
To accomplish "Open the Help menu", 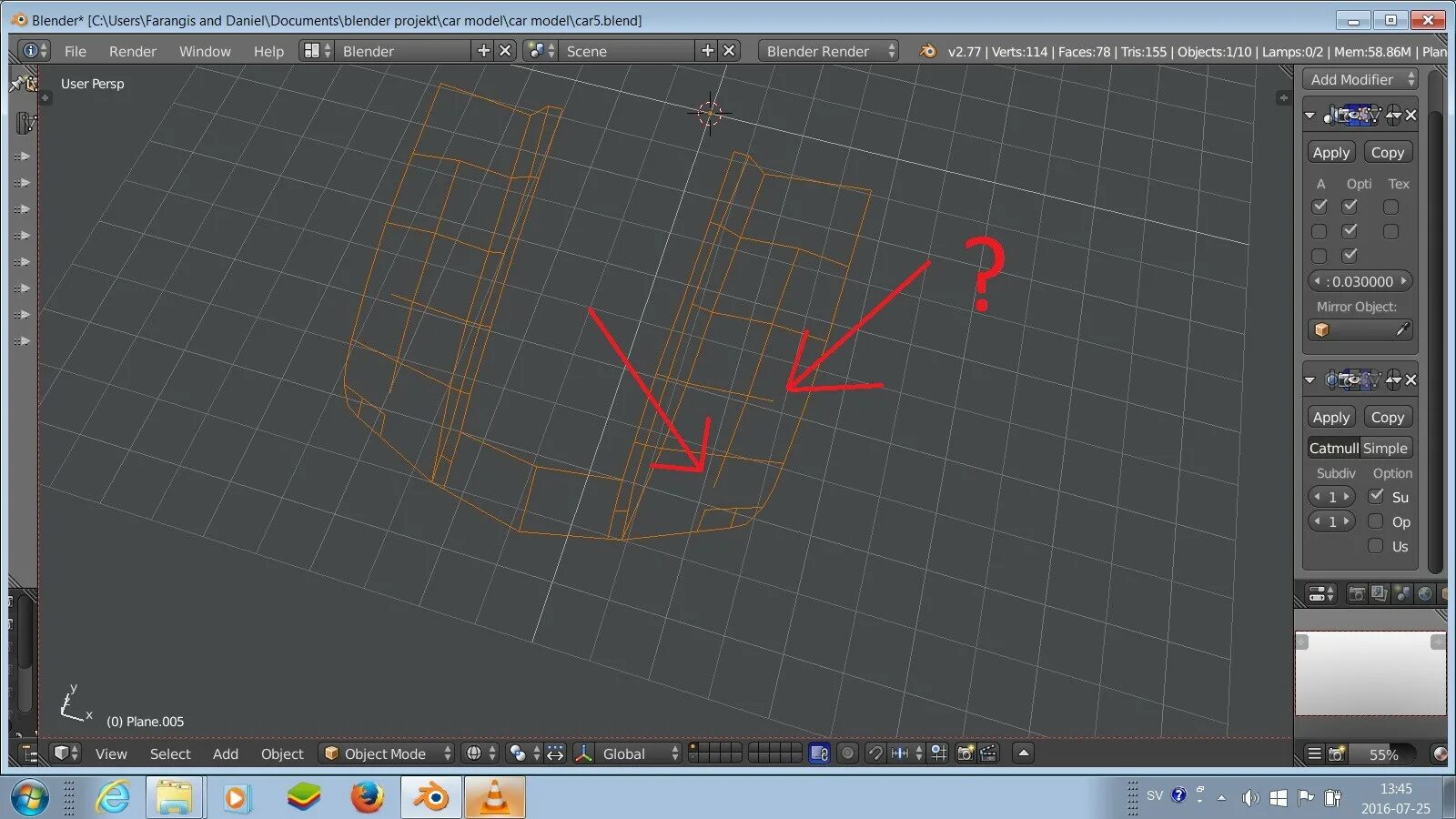I will pyautogui.click(x=268, y=52).
